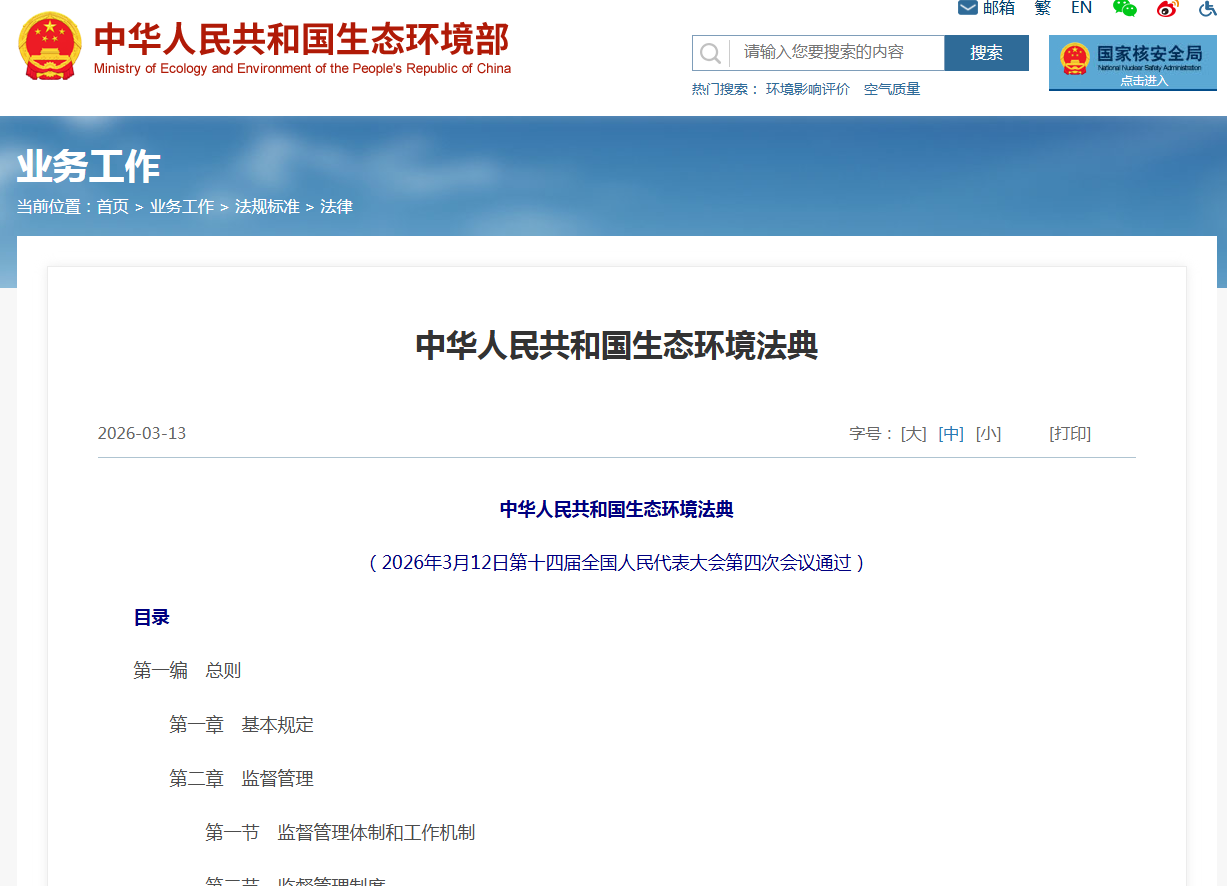Click hot search term 环境影响评价
This screenshot has width=1227, height=886.
807,89
